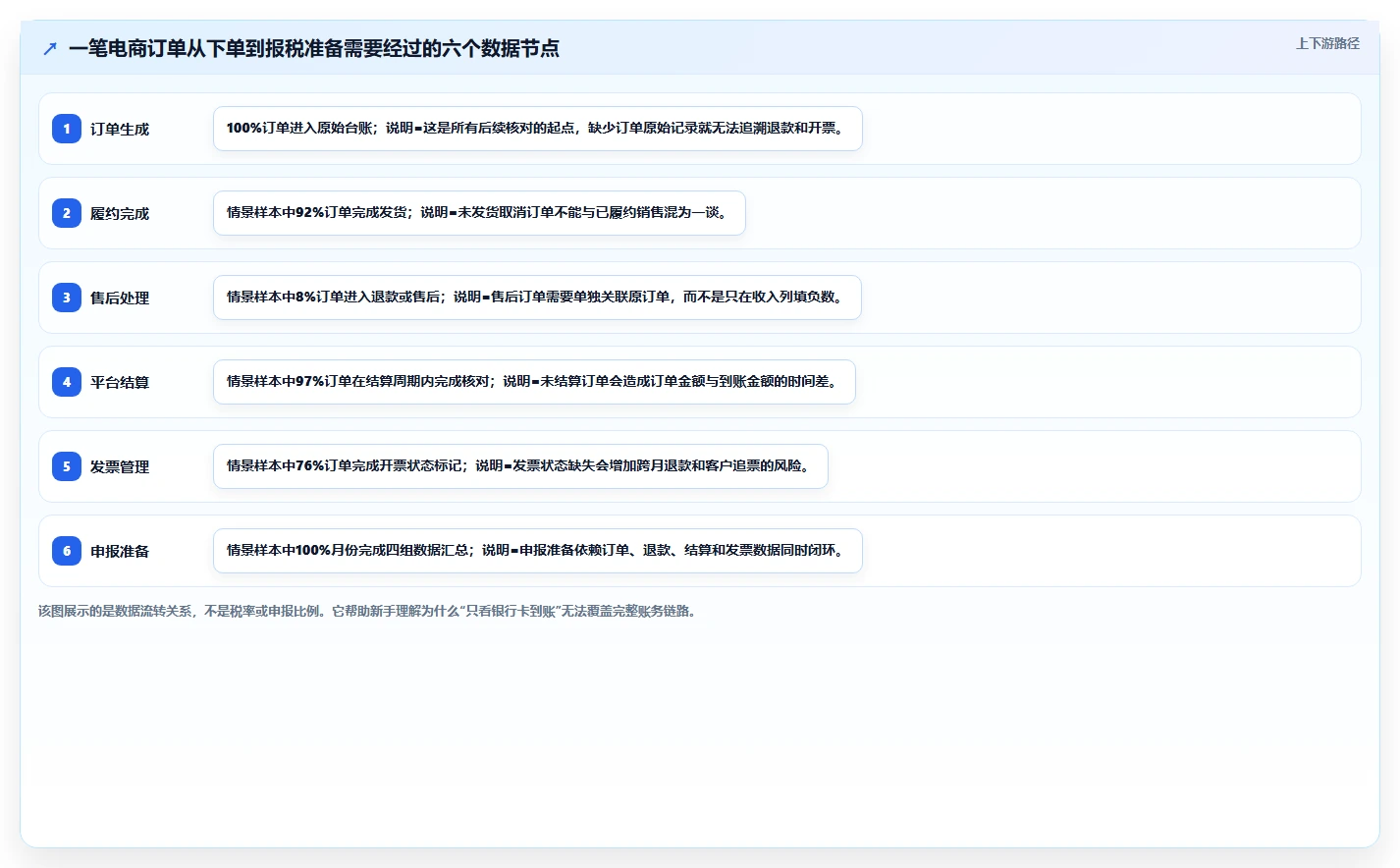This screenshot has width=1400, height=868.
Task: Click the description box starting 100%订单进入原始台账
Action: coord(538,129)
